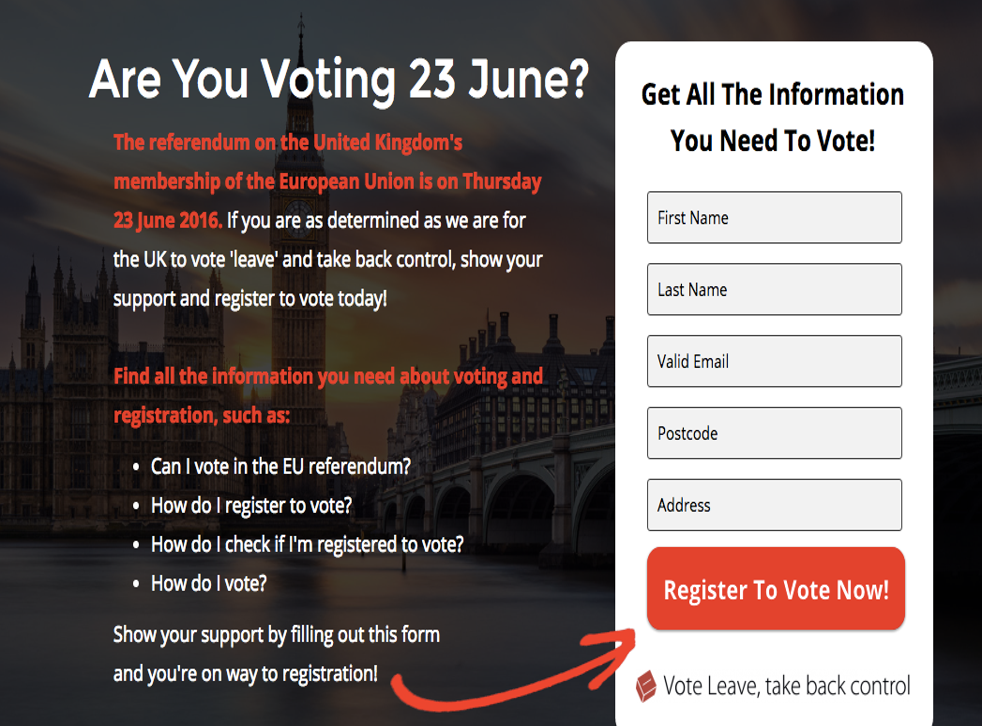Focus the Valid Email field
Image resolution: width=982 pixels, height=726 pixels.
(774, 361)
